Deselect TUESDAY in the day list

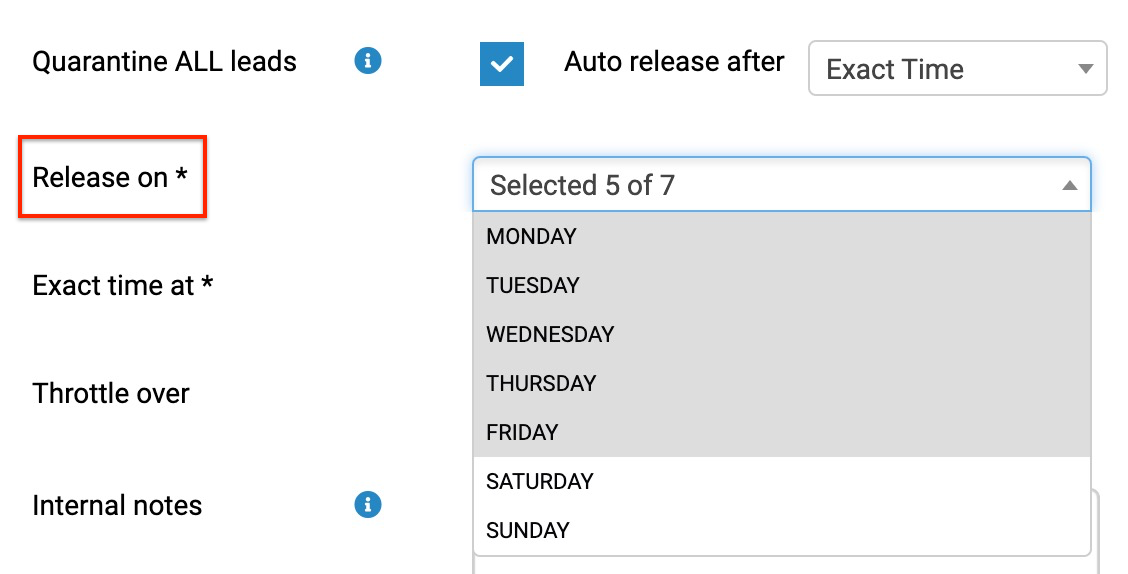pyautogui.click(x=782, y=285)
